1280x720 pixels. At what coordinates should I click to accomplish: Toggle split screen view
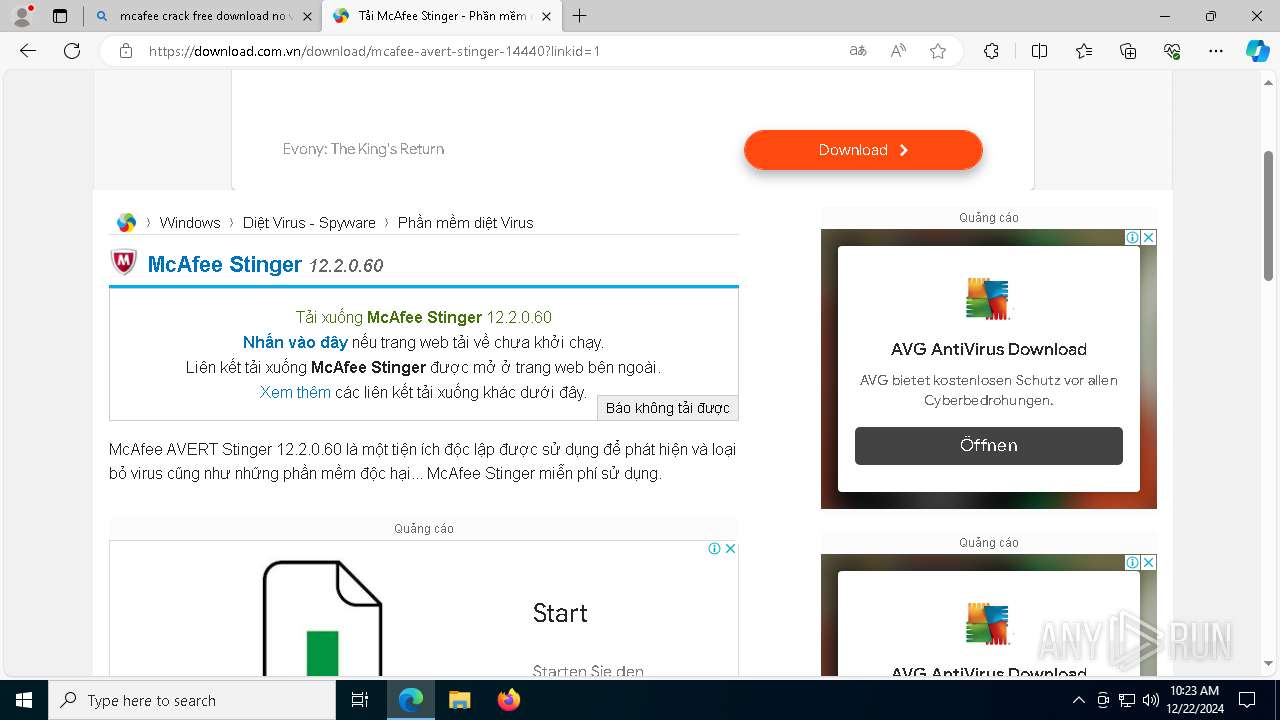1039,51
